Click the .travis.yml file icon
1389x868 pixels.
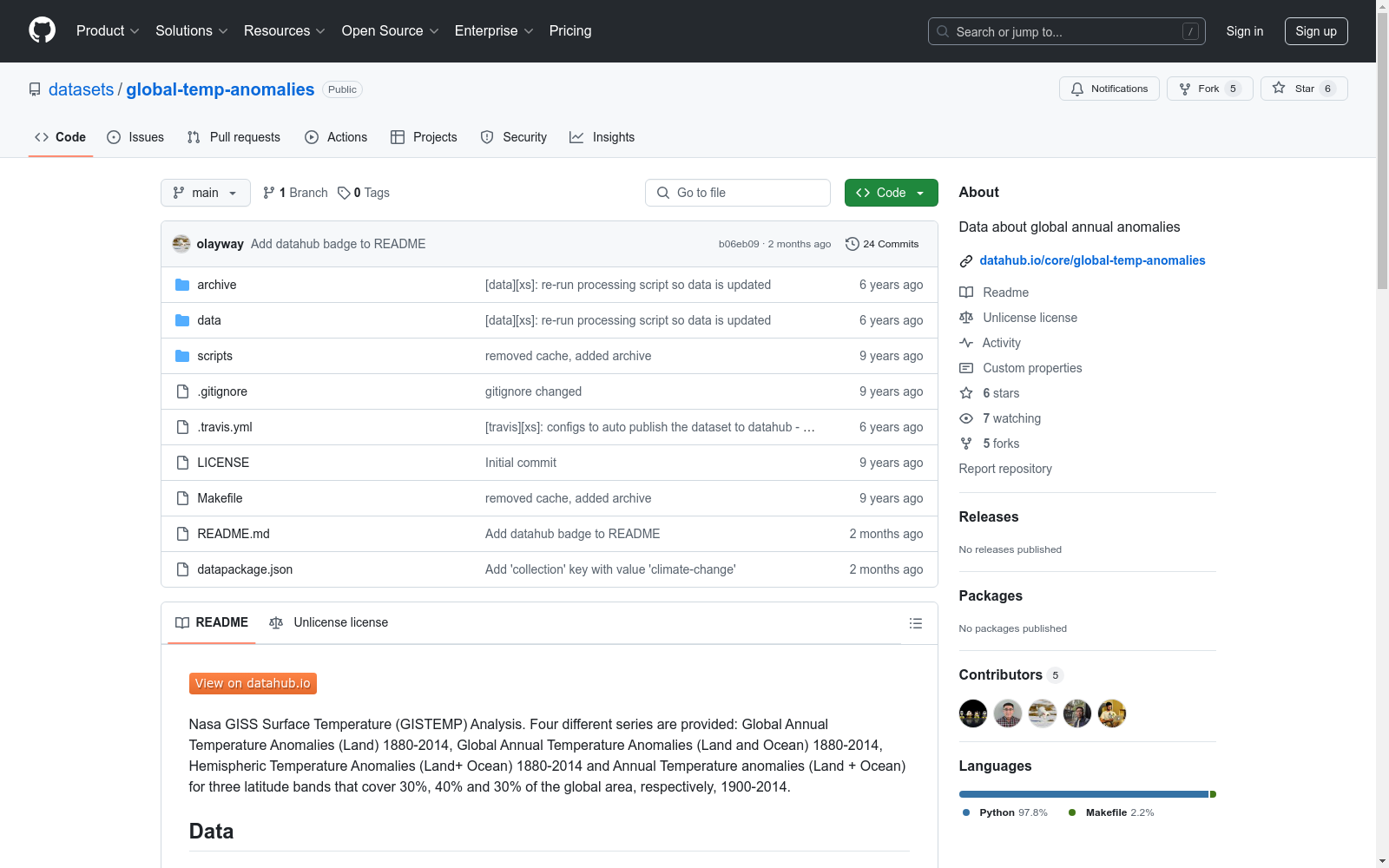click(182, 427)
